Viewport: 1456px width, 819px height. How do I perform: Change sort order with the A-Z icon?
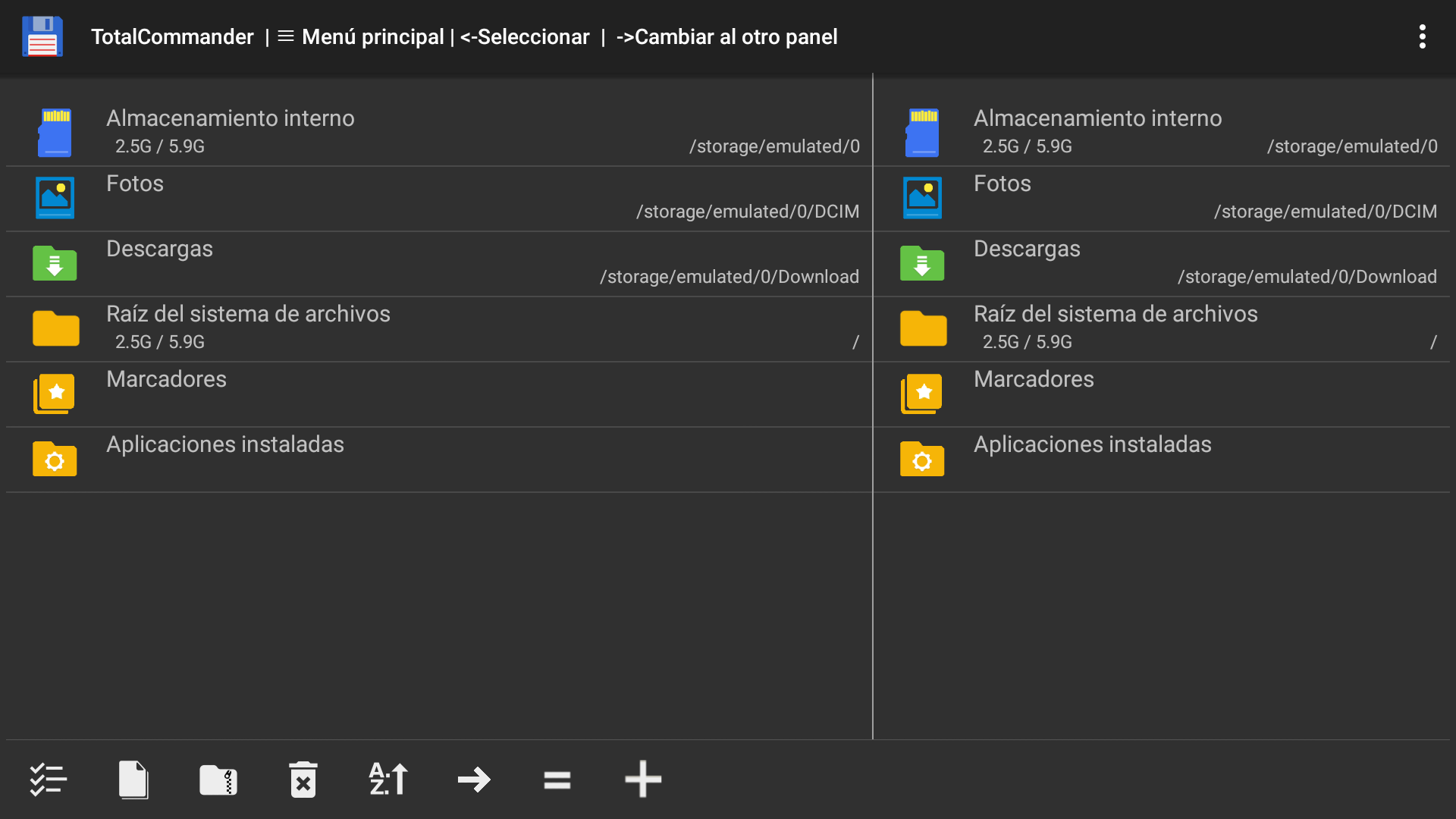[x=388, y=779]
